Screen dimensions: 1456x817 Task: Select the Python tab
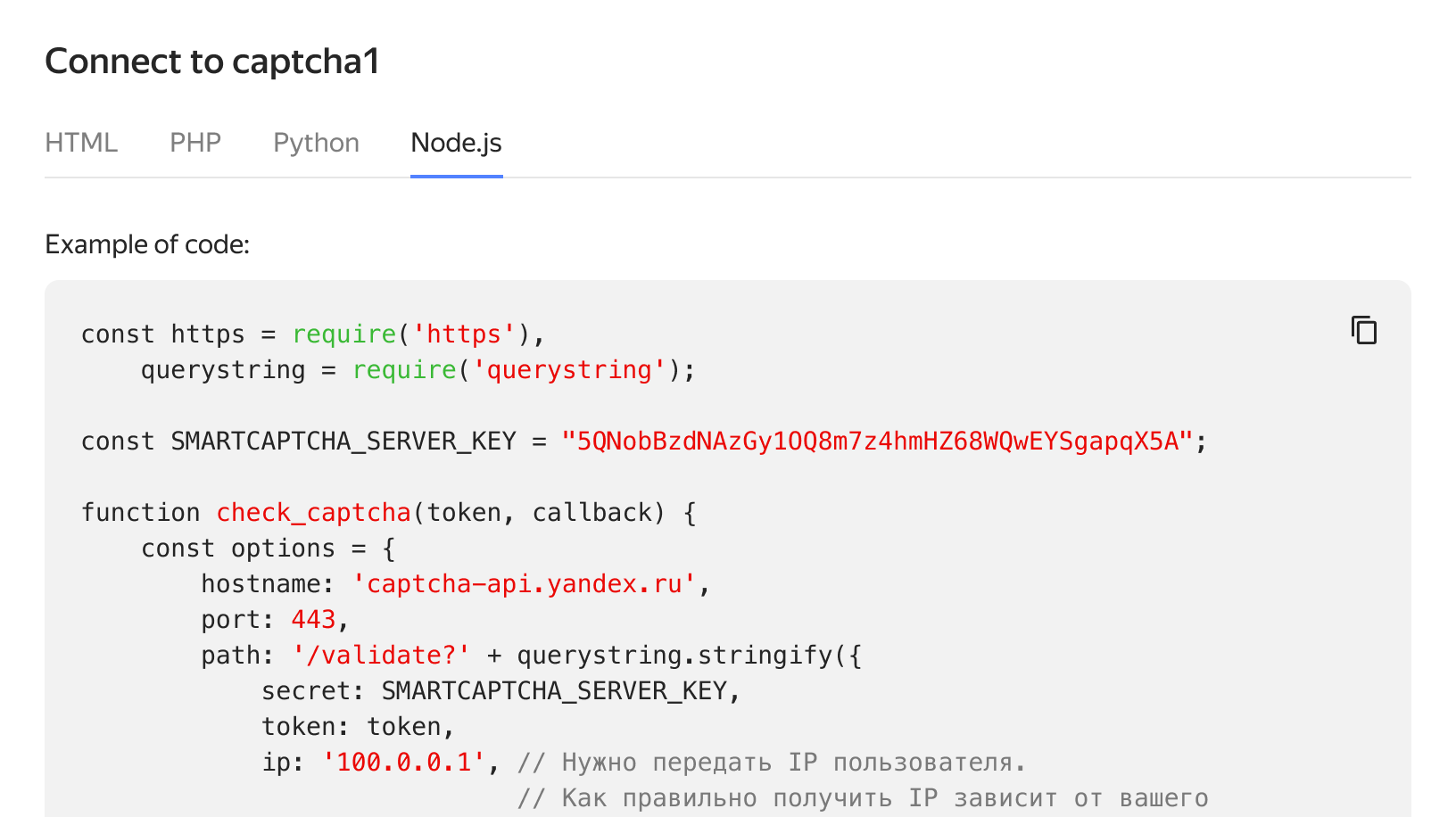(316, 143)
